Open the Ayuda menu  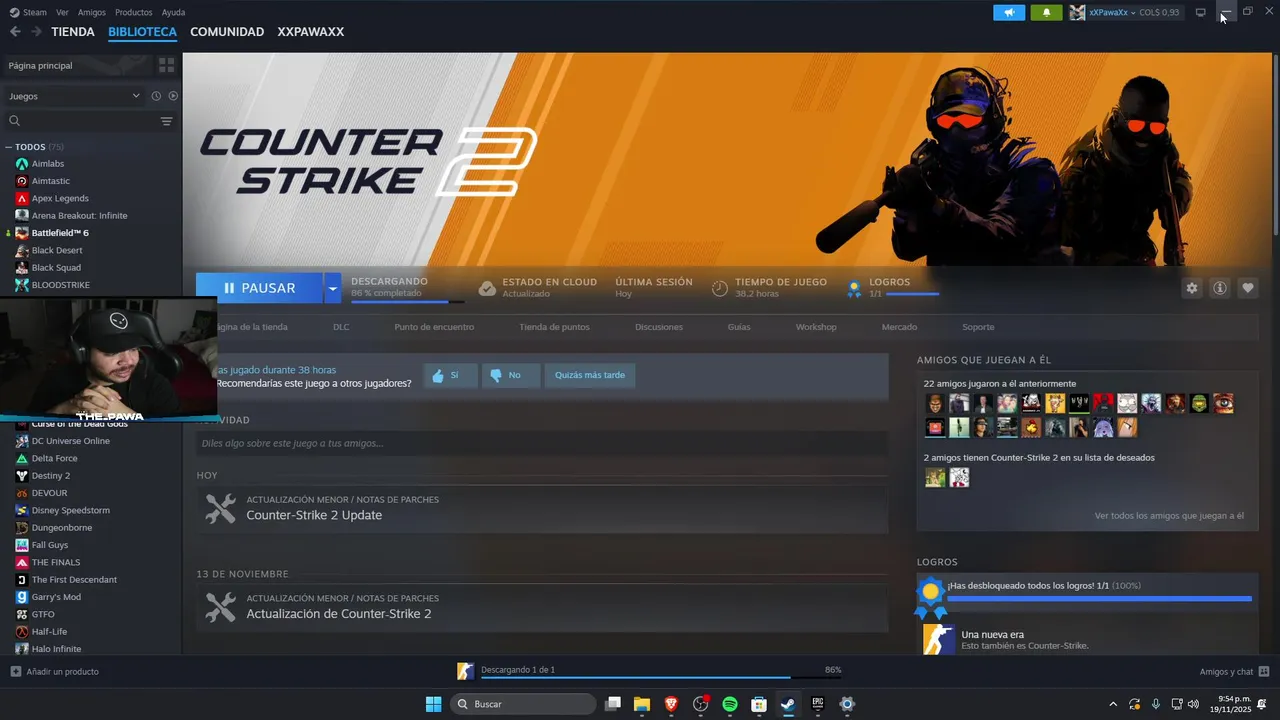click(x=173, y=12)
